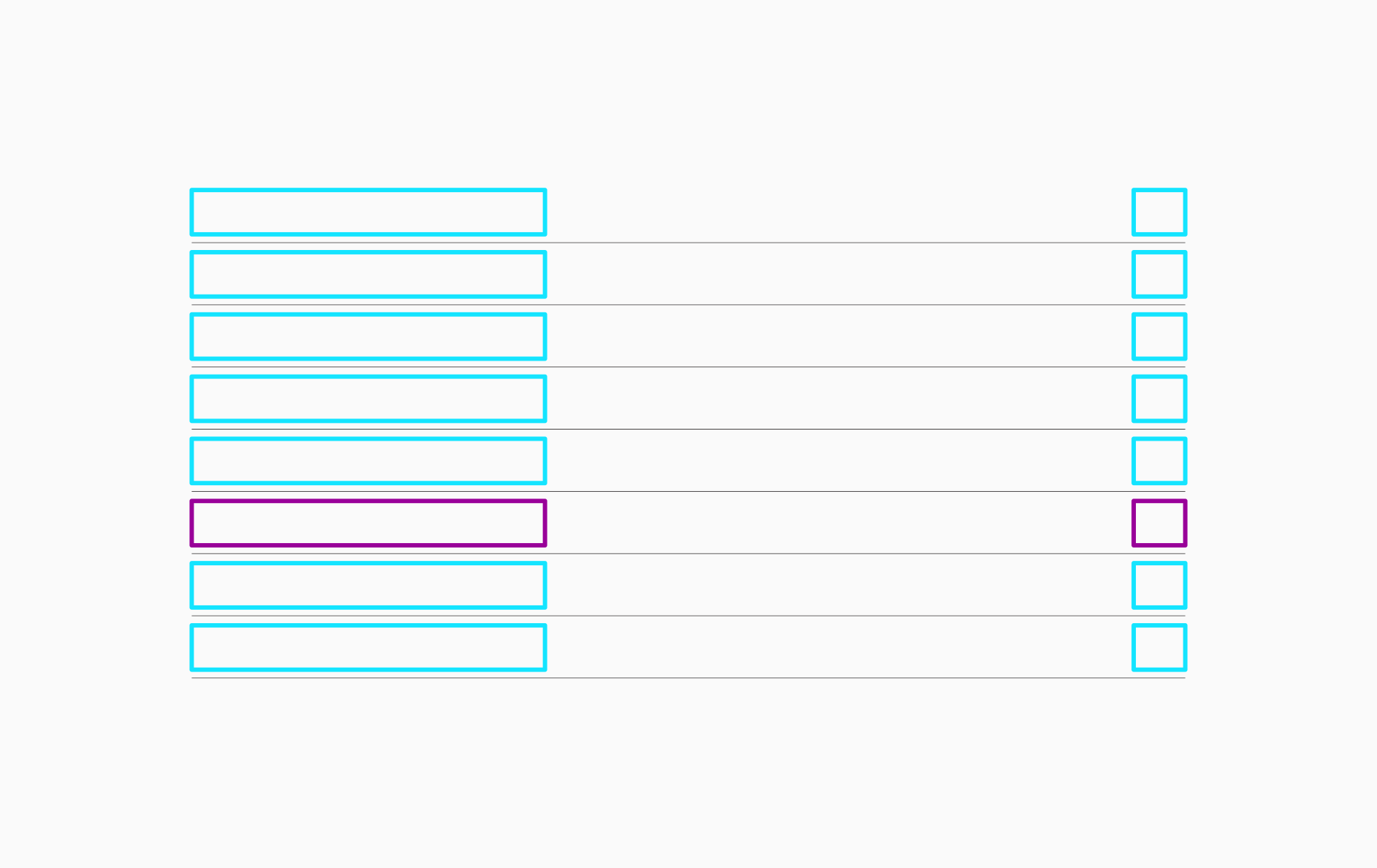Click the small purple square box
Viewport: 1377px width, 868px height.
click(1159, 523)
